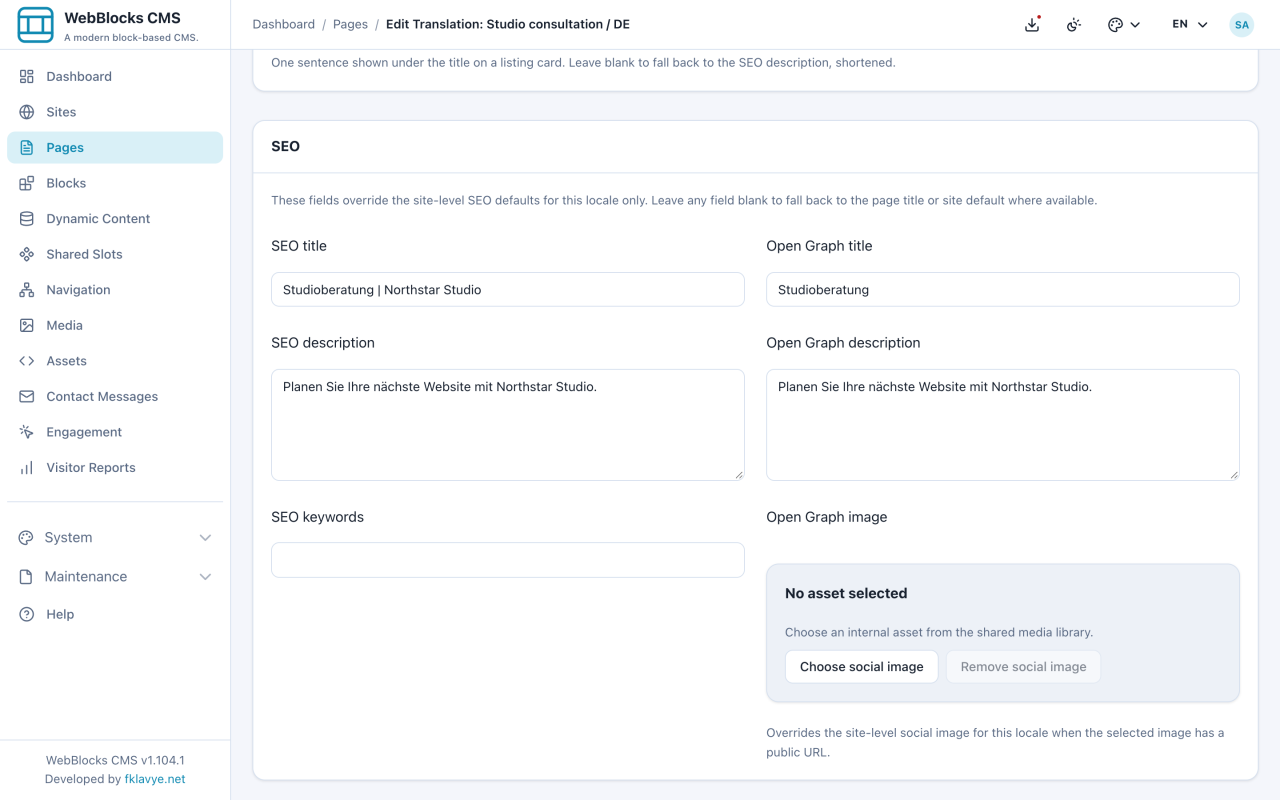Click the Media image icon
Screen dimensions: 1280x800
click(27, 325)
